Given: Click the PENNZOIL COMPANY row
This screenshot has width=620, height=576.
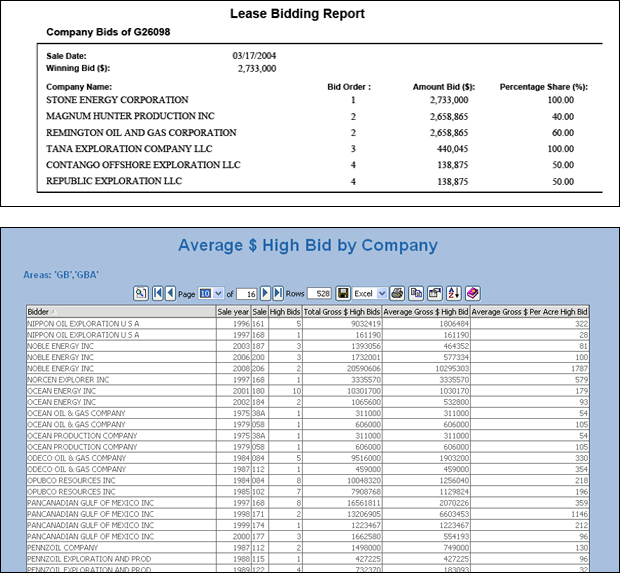Looking at the screenshot, I should click(308, 548).
